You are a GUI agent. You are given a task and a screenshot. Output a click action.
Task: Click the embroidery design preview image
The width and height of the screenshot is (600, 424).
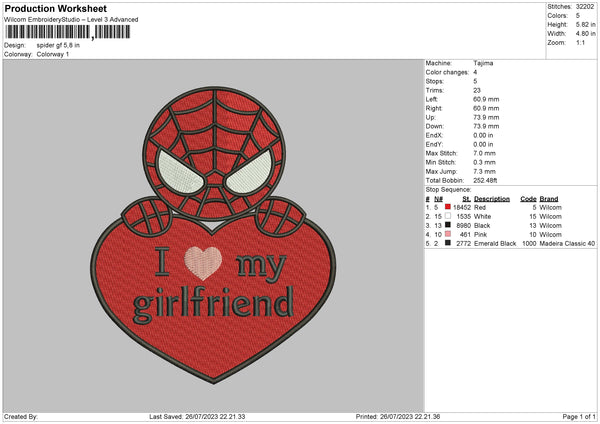[x=214, y=235]
